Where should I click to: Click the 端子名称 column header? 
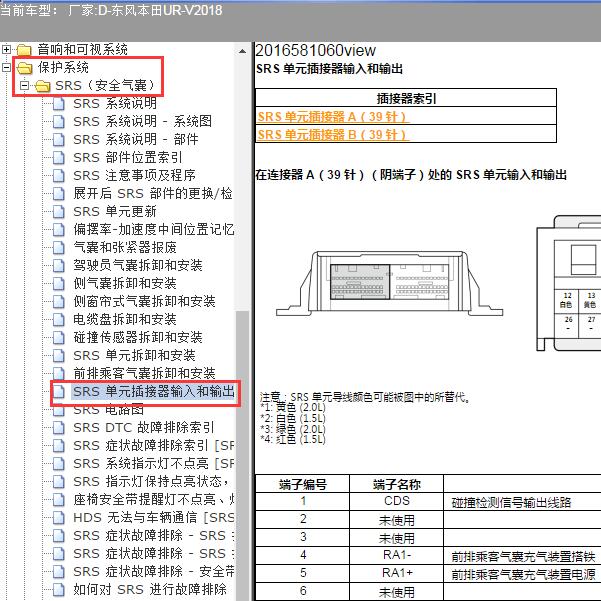397,484
